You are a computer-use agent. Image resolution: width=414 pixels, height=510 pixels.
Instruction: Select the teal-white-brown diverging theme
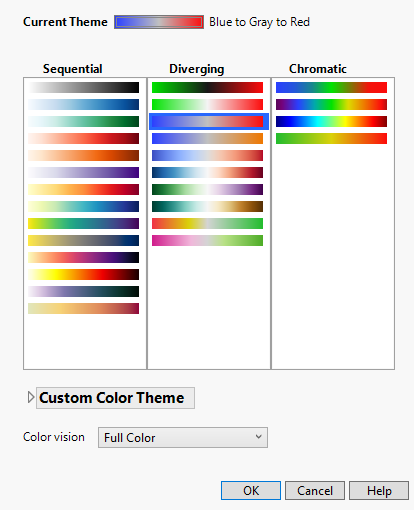click(207, 206)
